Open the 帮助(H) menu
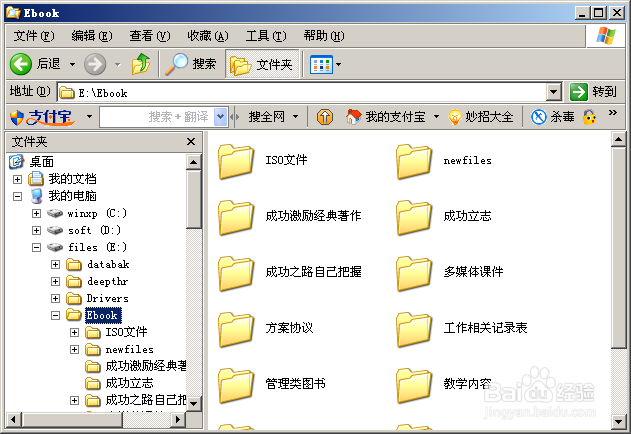 click(324, 36)
